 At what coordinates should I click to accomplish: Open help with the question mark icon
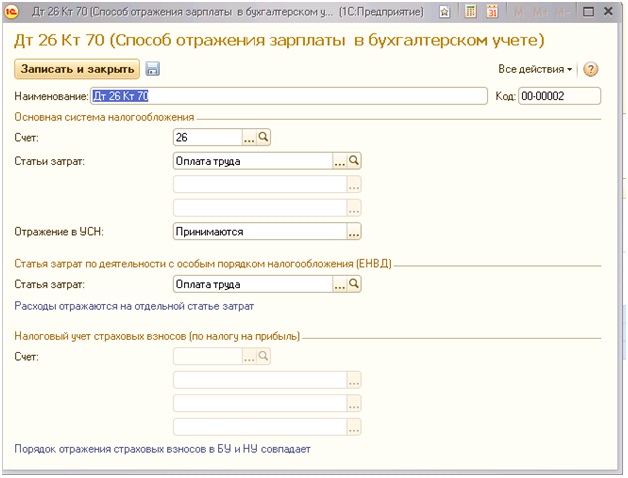[591, 70]
